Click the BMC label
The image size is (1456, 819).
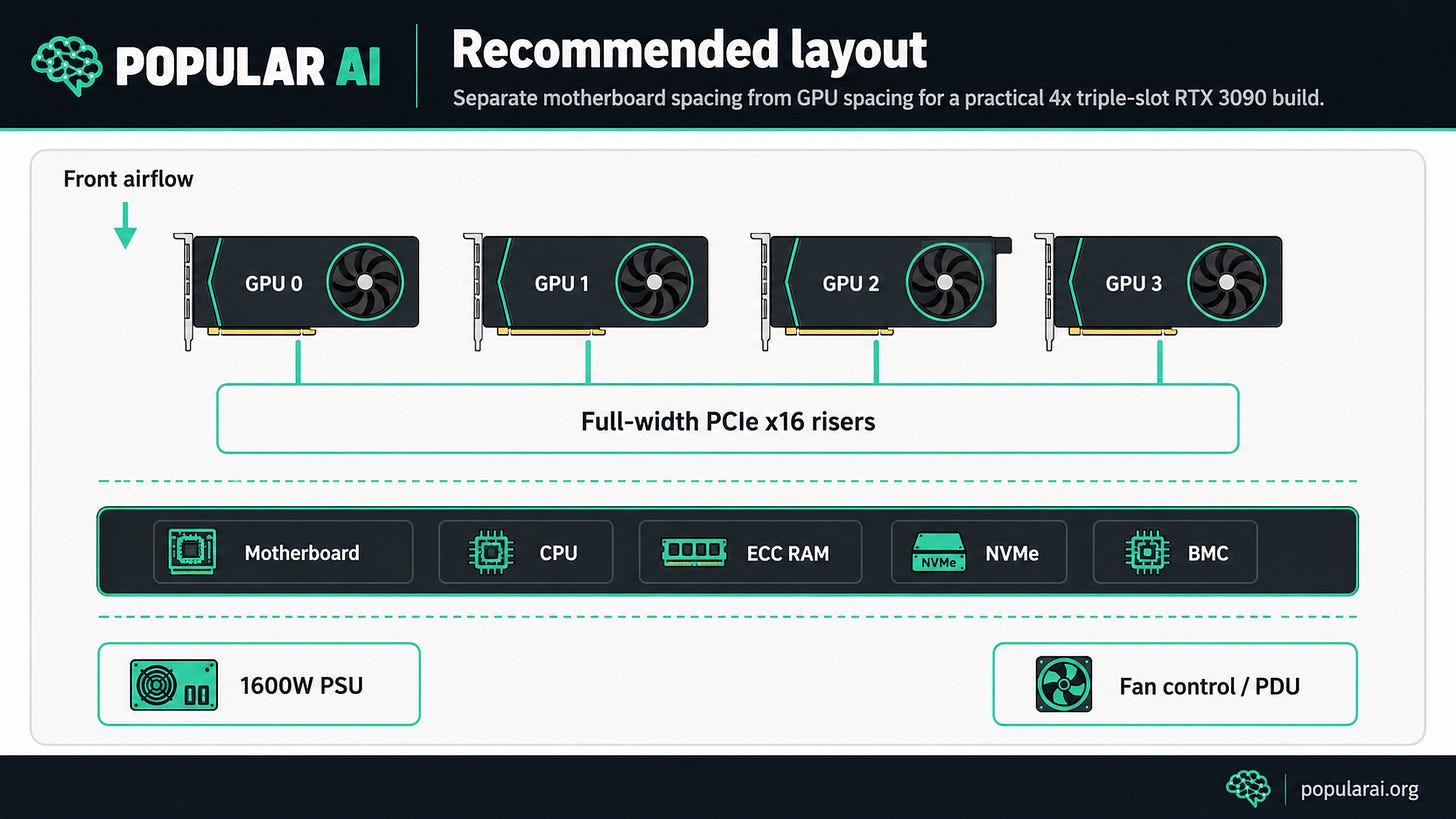(1207, 552)
